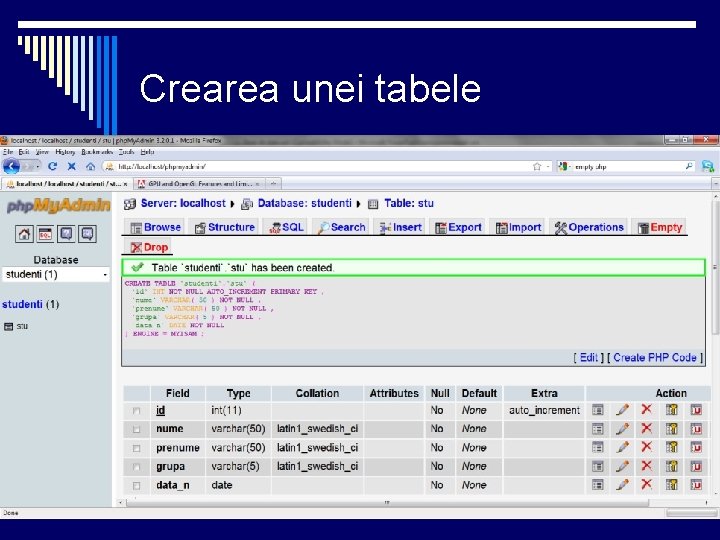Bookmark this page with the star icon
Viewport: 720px width, 540px height.
[x=537, y=166]
